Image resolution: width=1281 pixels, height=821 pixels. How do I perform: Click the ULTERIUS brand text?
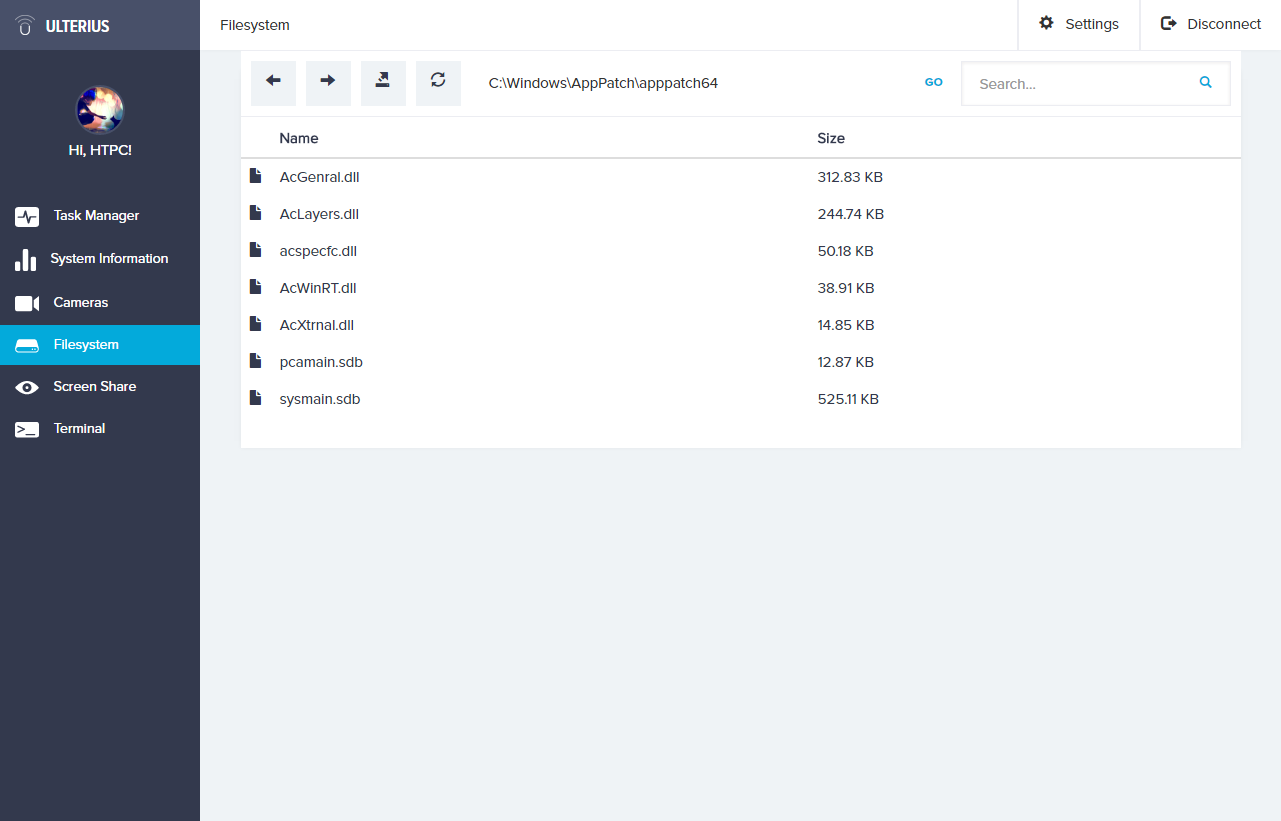(78, 26)
